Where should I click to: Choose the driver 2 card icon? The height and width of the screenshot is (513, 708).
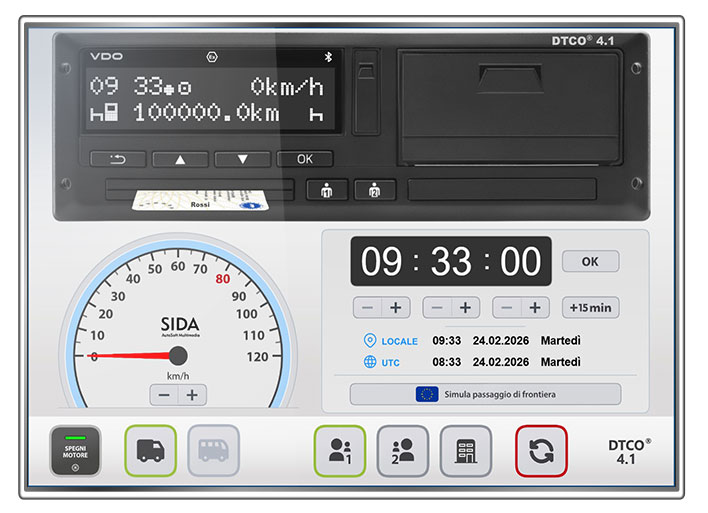pyautogui.click(x=403, y=450)
